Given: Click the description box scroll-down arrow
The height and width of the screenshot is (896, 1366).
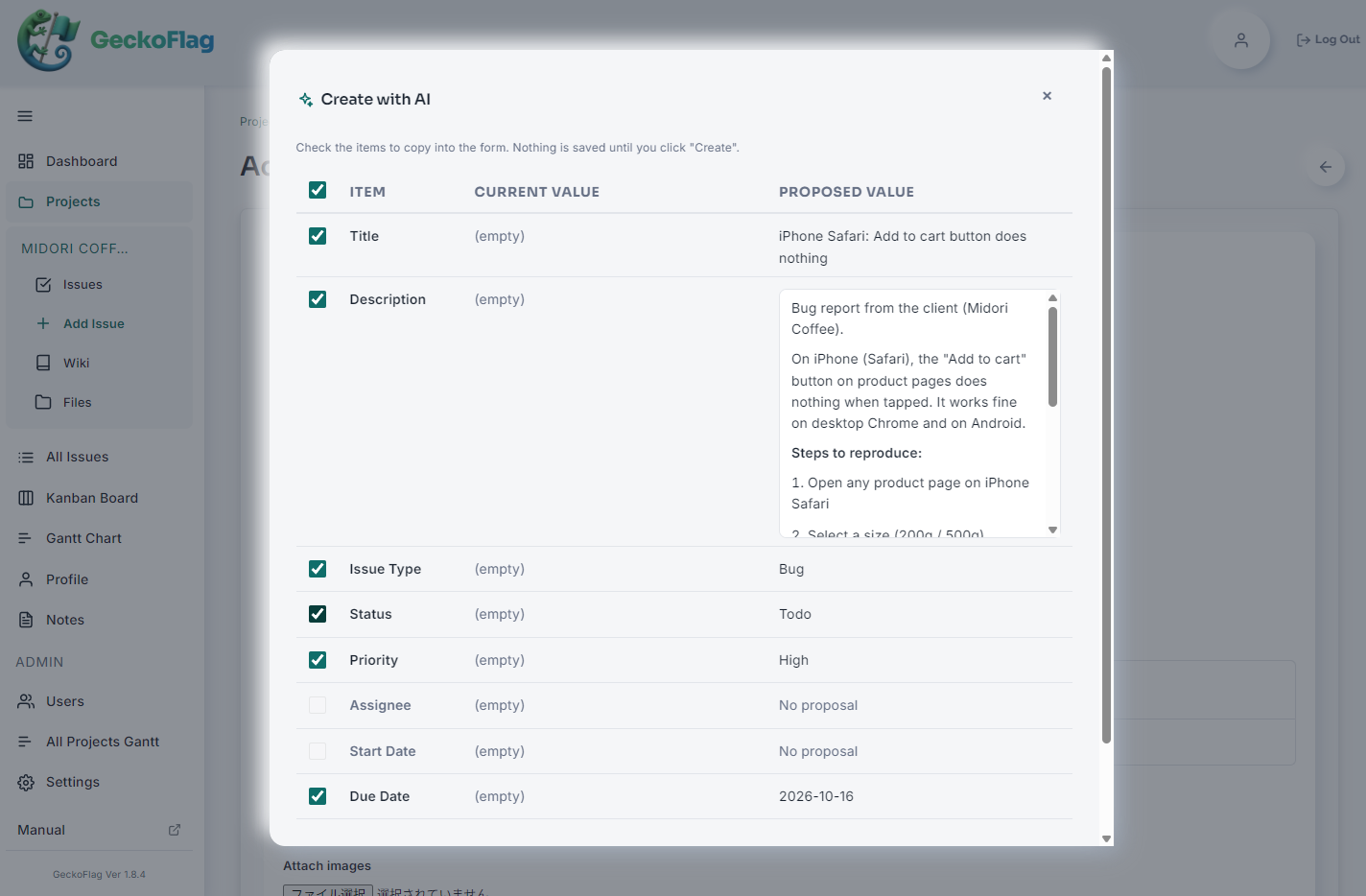Looking at the screenshot, I should pos(1052,530).
